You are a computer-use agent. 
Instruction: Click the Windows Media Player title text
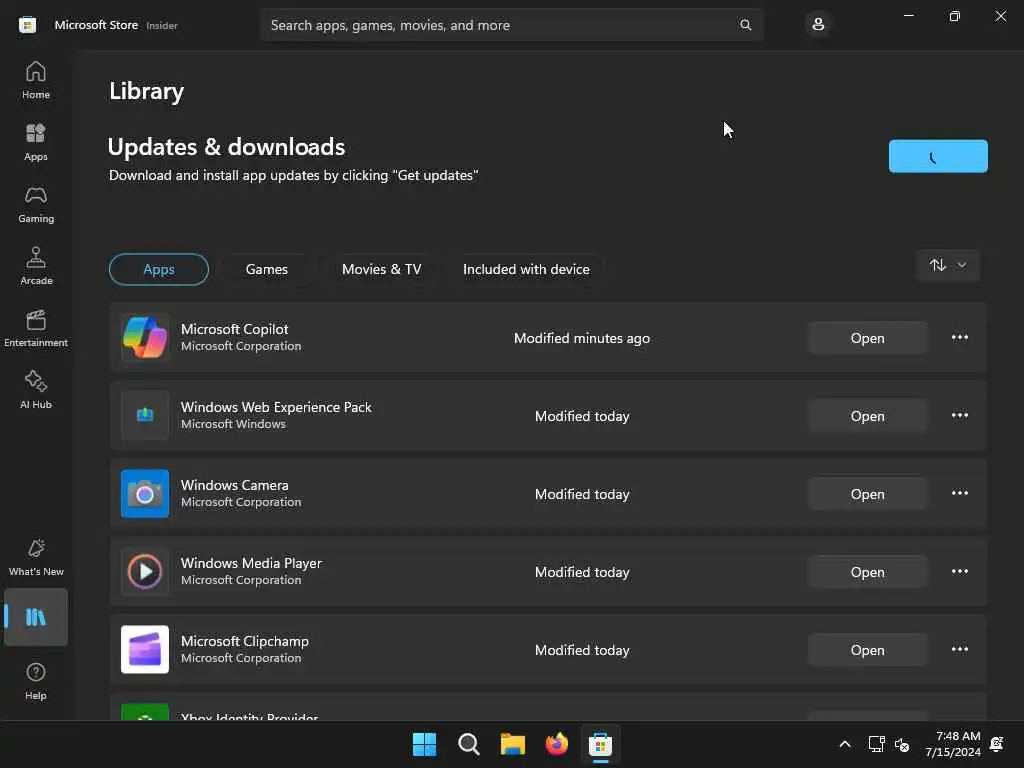251,563
